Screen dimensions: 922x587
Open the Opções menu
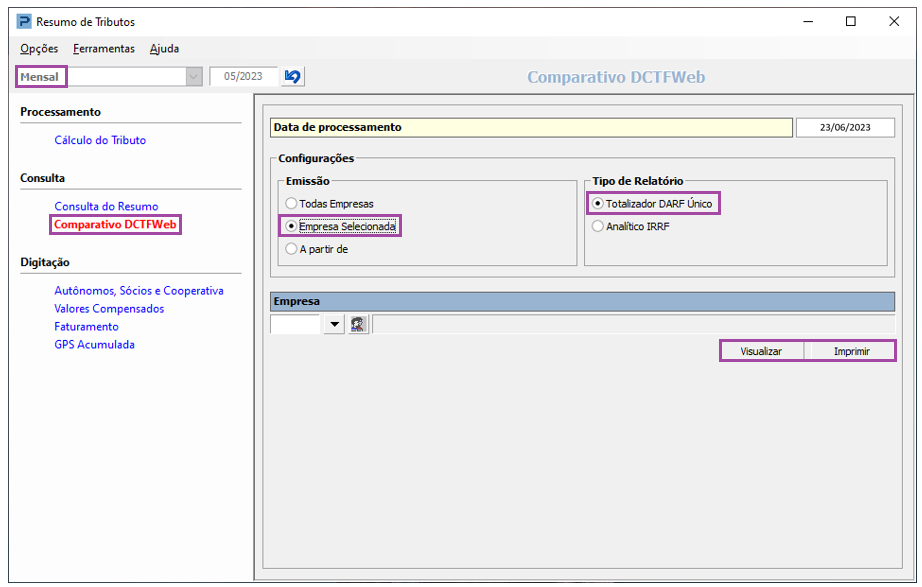tap(39, 49)
